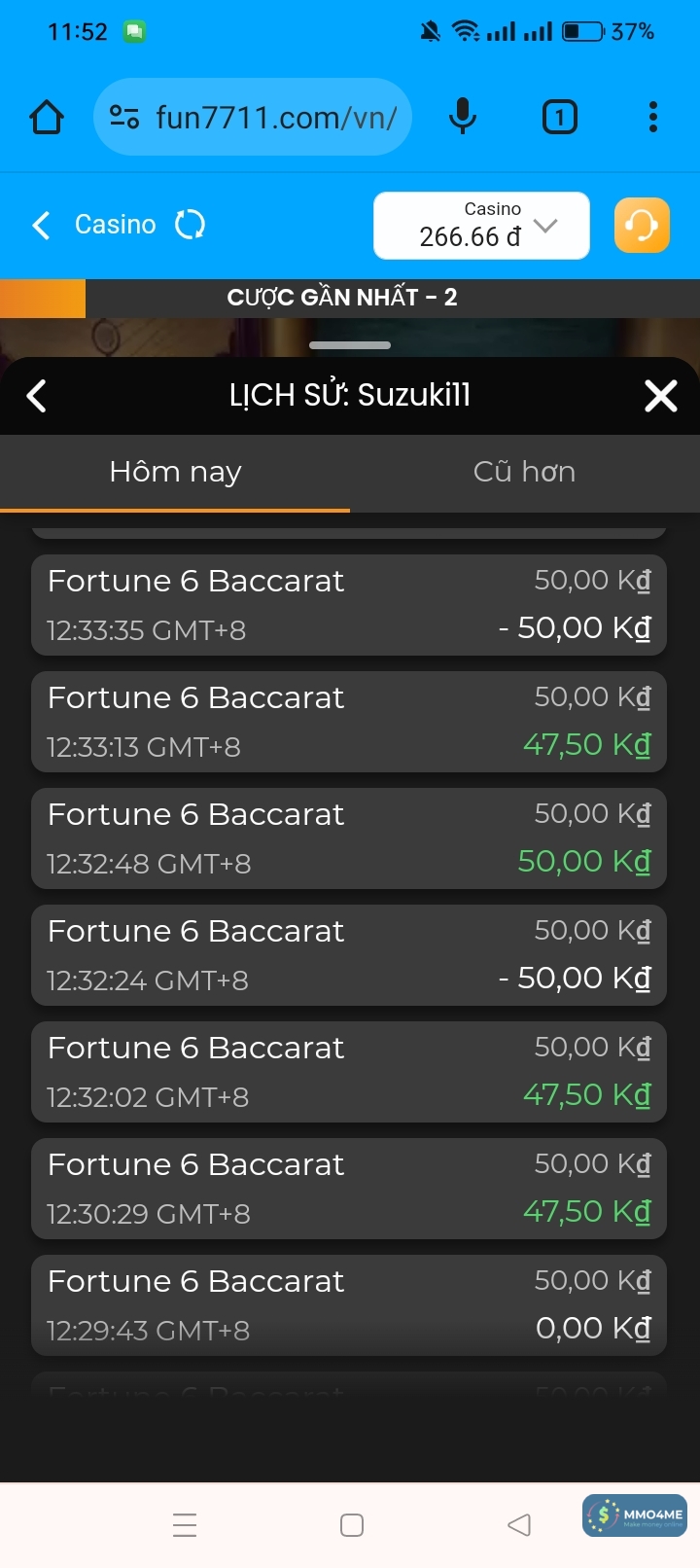700x1568 pixels.
Task: Tap the panel drag handle bar
Action: click(x=350, y=345)
